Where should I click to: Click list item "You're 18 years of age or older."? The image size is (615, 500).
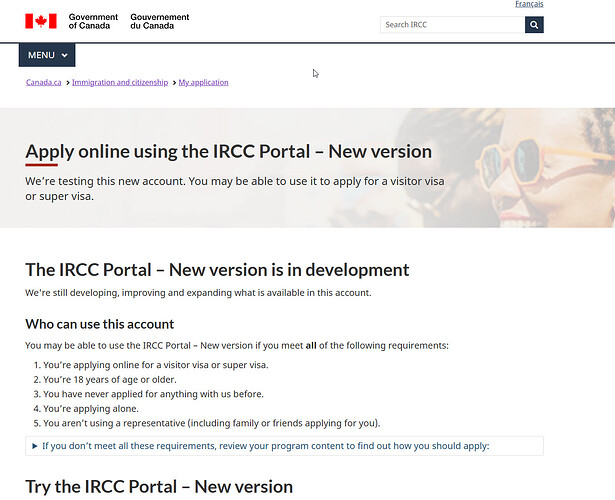pos(110,380)
